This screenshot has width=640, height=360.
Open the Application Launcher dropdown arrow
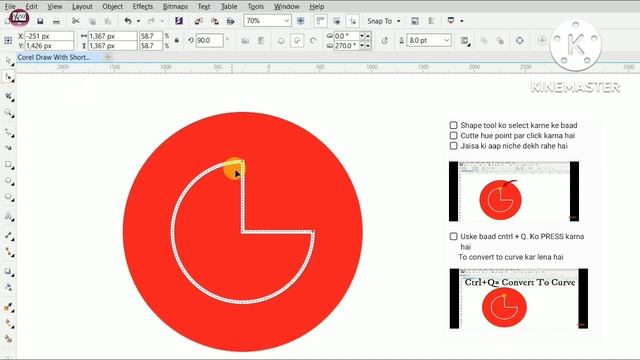[x=462, y=21]
